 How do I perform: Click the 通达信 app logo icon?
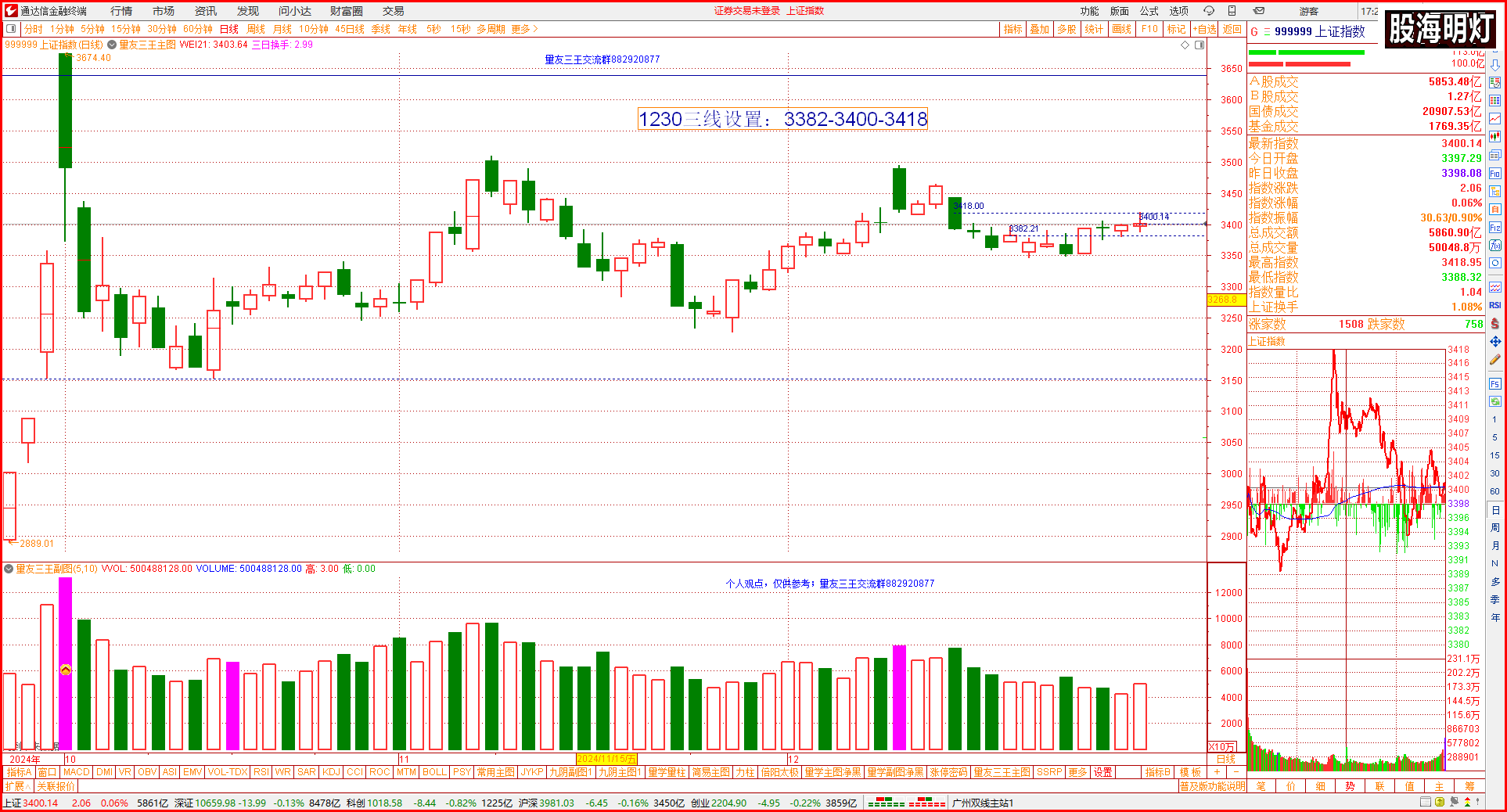pos(11,11)
